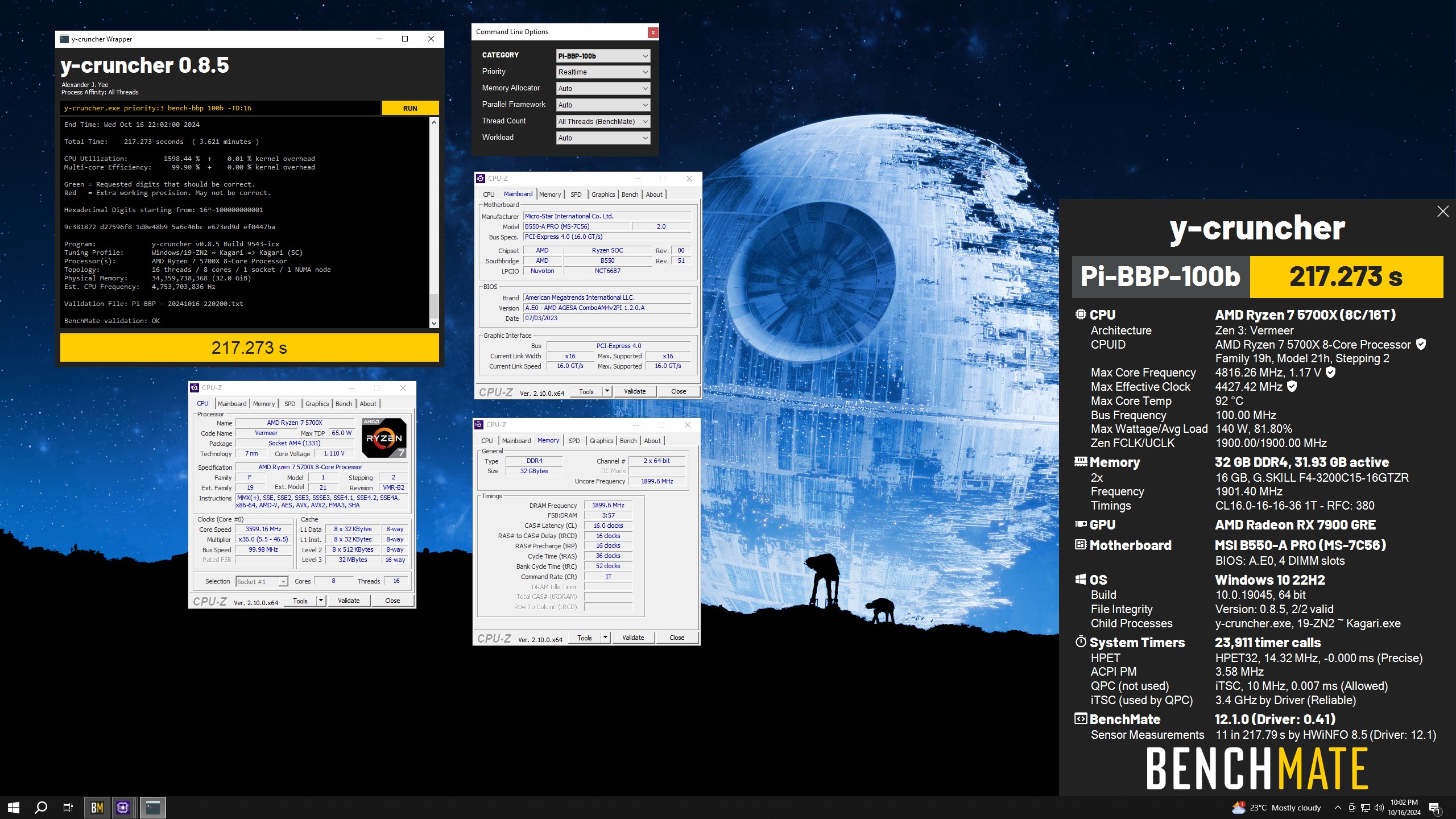The width and height of the screenshot is (1456, 819).
Task: Open SPD tab in Mainboard CPU-Z window
Action: click(x=576, y=195)
